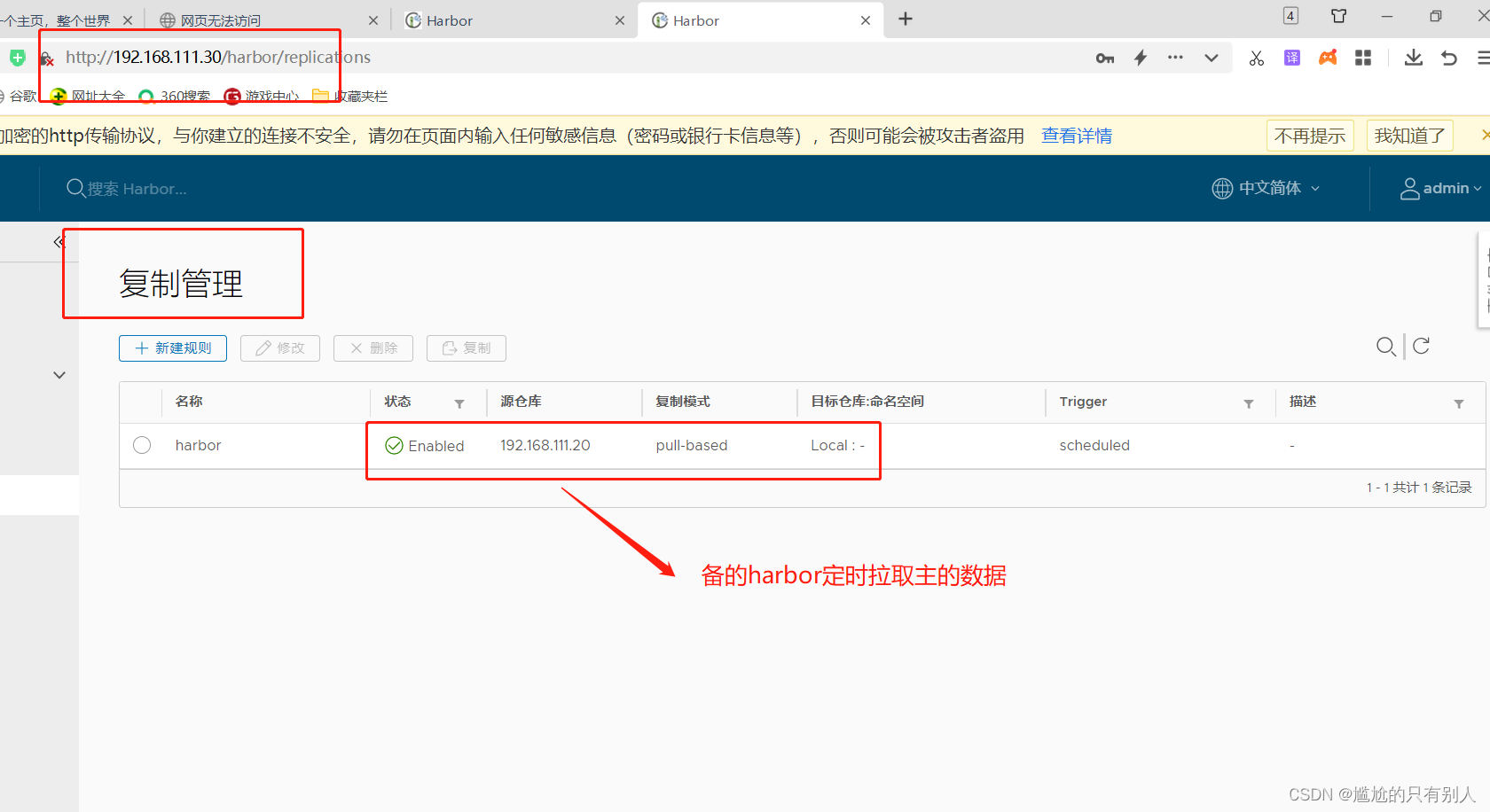Screen dimensions: 1490x812
Task: Click the 复制模式 column header
Action: (x=683, y=402)
